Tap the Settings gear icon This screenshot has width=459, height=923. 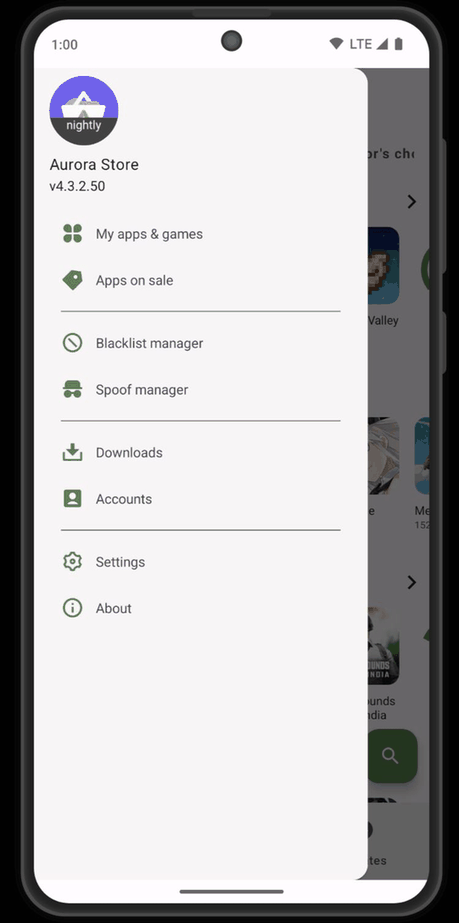coord(72,562)
